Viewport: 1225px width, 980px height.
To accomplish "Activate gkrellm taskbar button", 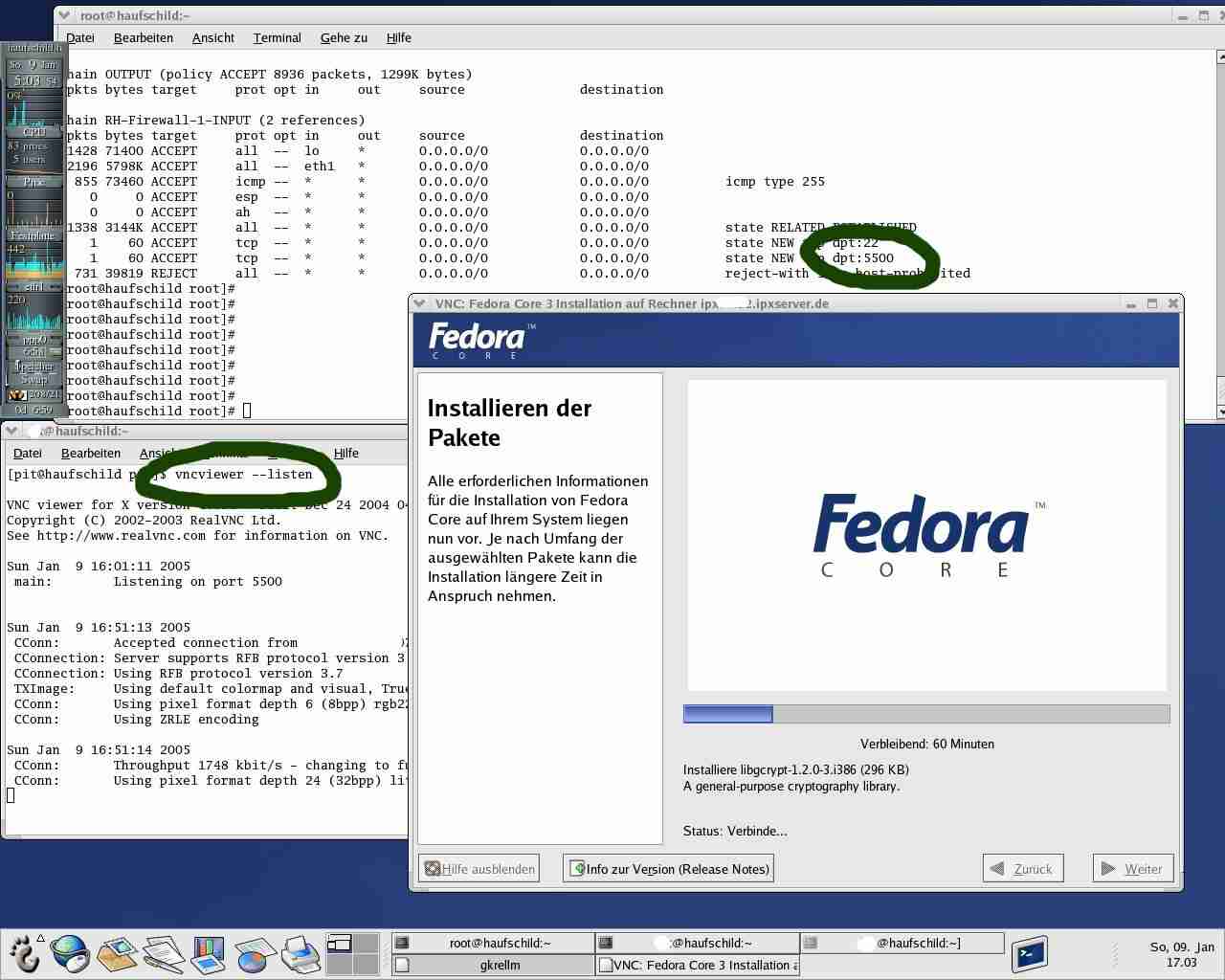I will pyautogui.click(x=493, y=965).
